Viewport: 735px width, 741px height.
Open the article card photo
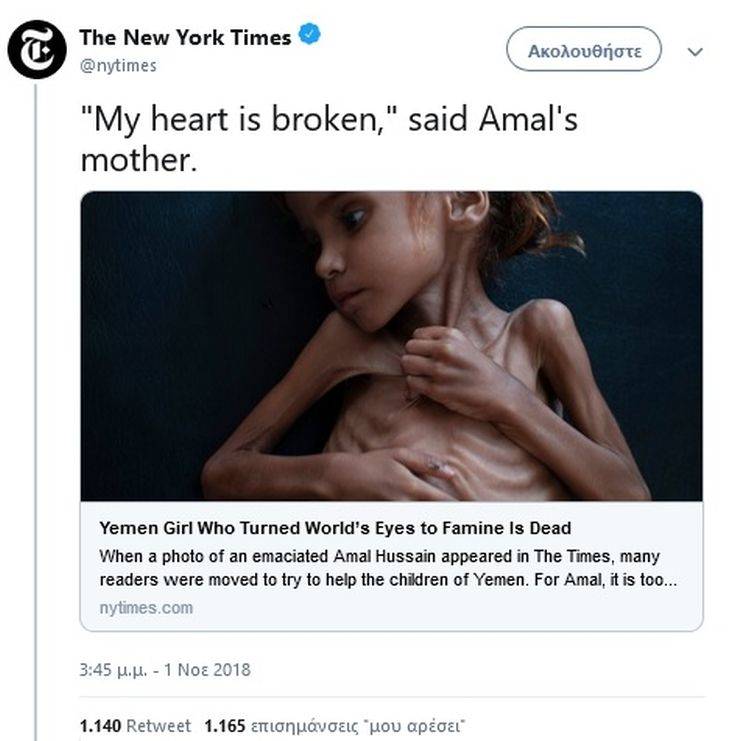[x=391, y=346]
